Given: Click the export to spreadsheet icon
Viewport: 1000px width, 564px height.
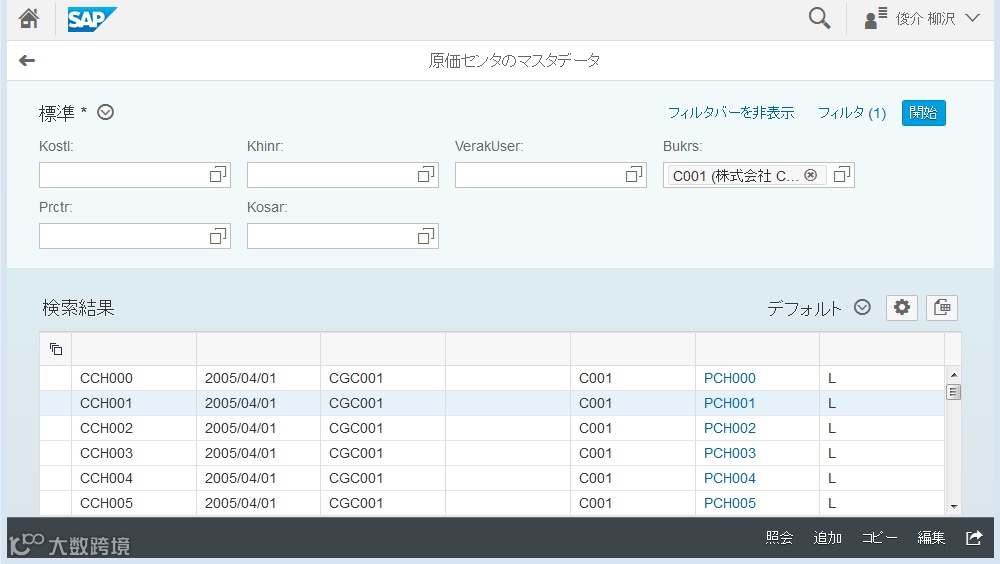Looking at the screenshot, I should click(942, 308).
